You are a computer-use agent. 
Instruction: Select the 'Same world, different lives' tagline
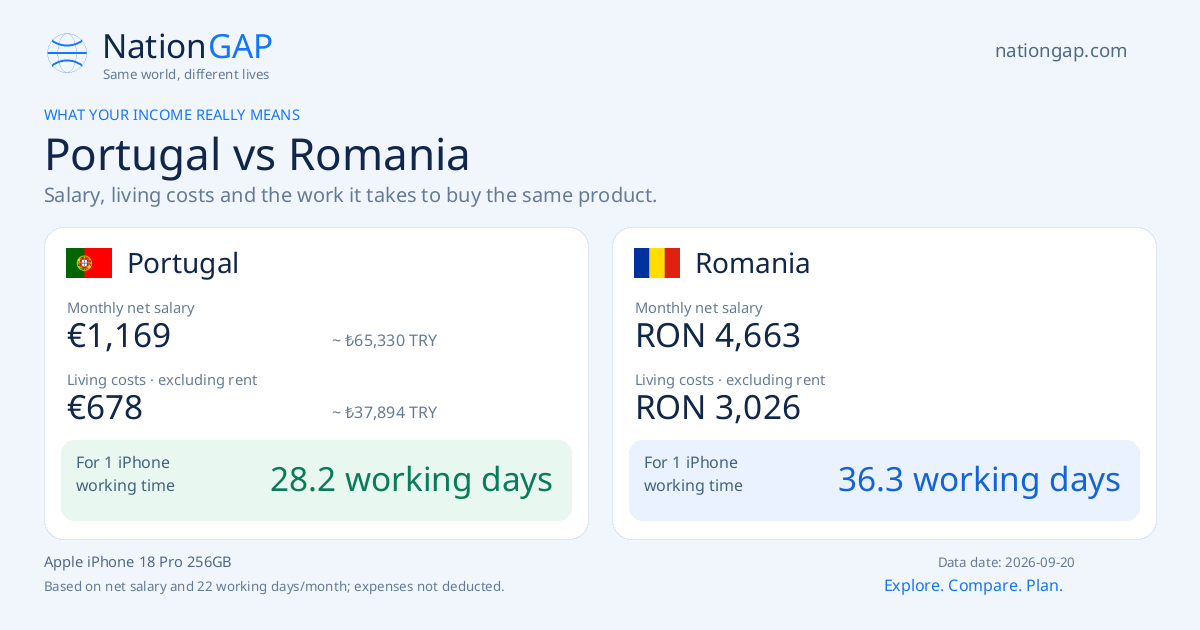[186, 74]
